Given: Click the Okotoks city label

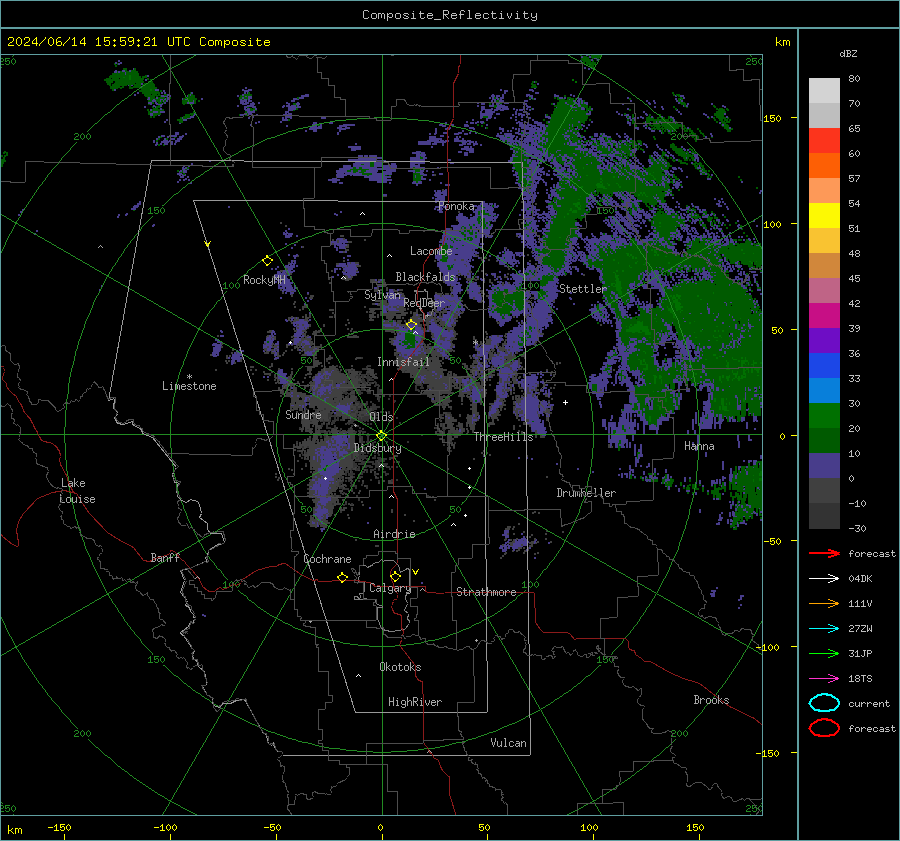Looking at the screenshot, I should (x=400, y=667).
